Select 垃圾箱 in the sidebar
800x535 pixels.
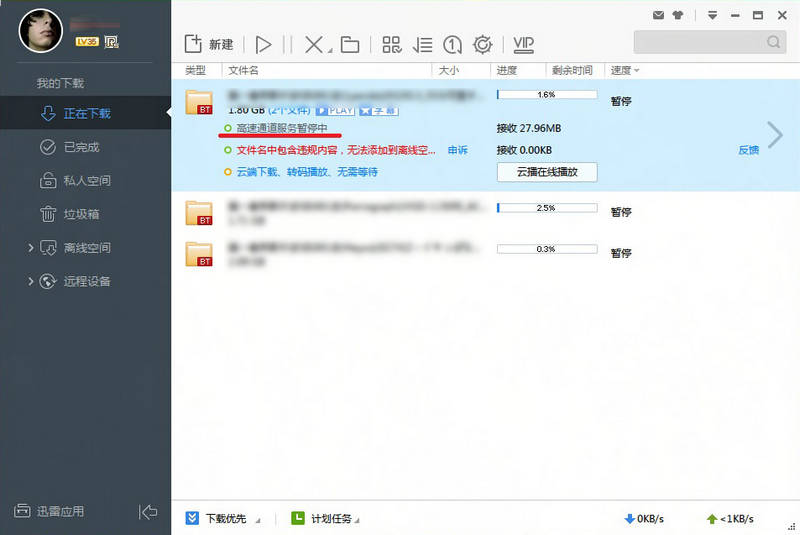point(81,214)
